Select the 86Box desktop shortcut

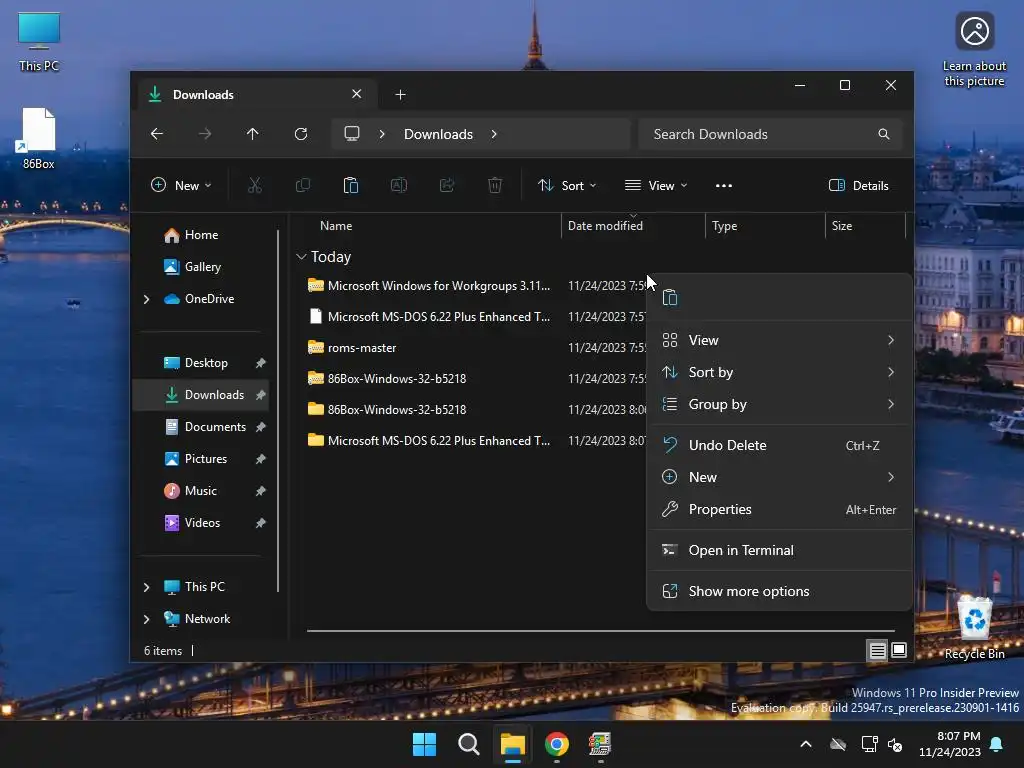[x=39, y=139]
